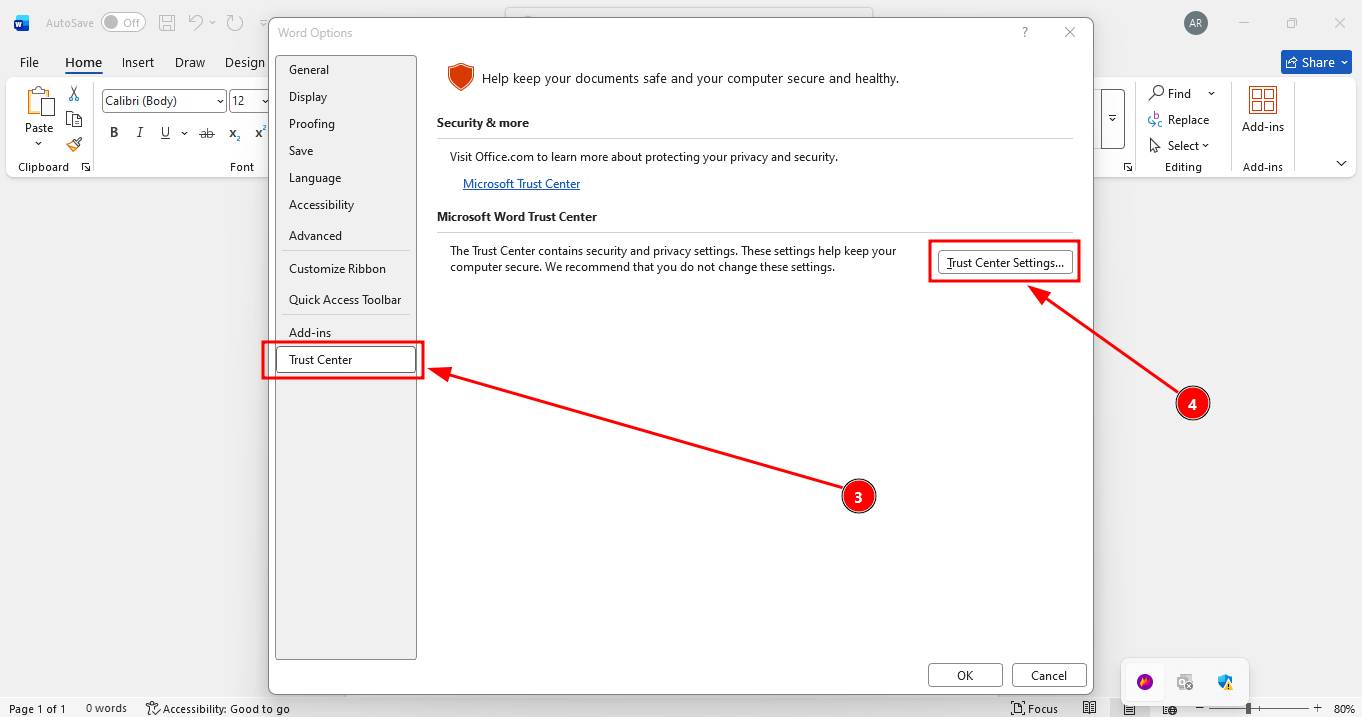The height and width of the screenshot is (717, 1362).
Task: Open the Word Options help question mark
Action: [x=1024, y=32]
